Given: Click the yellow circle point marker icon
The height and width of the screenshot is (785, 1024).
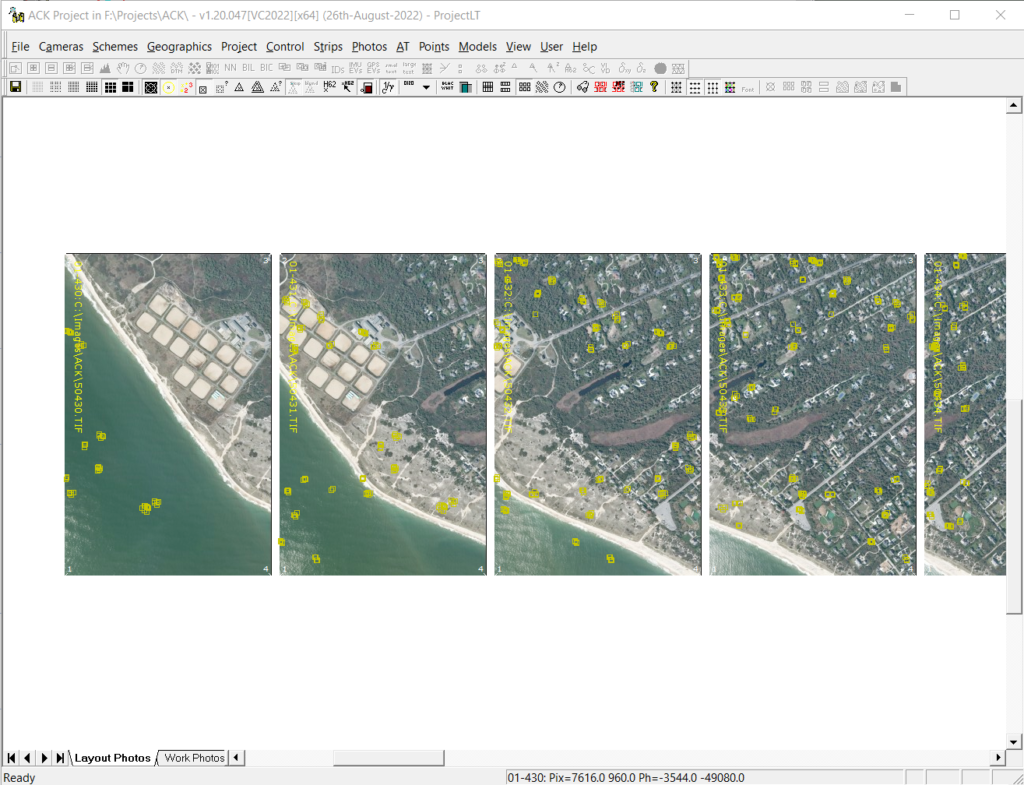Looking at the screenshot, I should click(x=168, y=88).
